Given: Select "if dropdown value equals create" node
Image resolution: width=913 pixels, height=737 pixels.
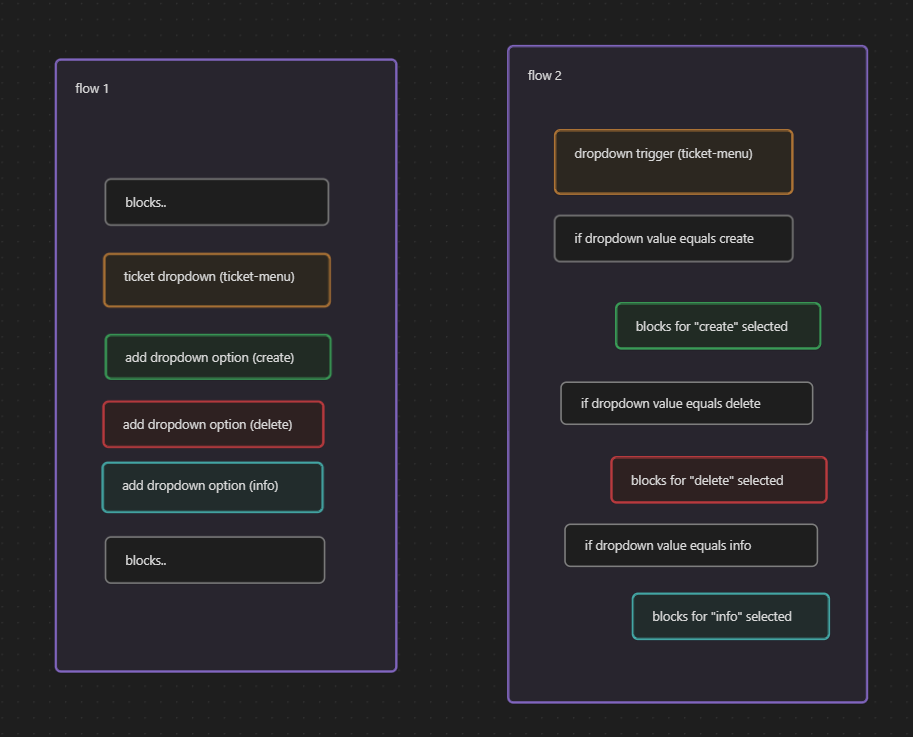Looking at the screenshot, I should (x=674, y=239).
